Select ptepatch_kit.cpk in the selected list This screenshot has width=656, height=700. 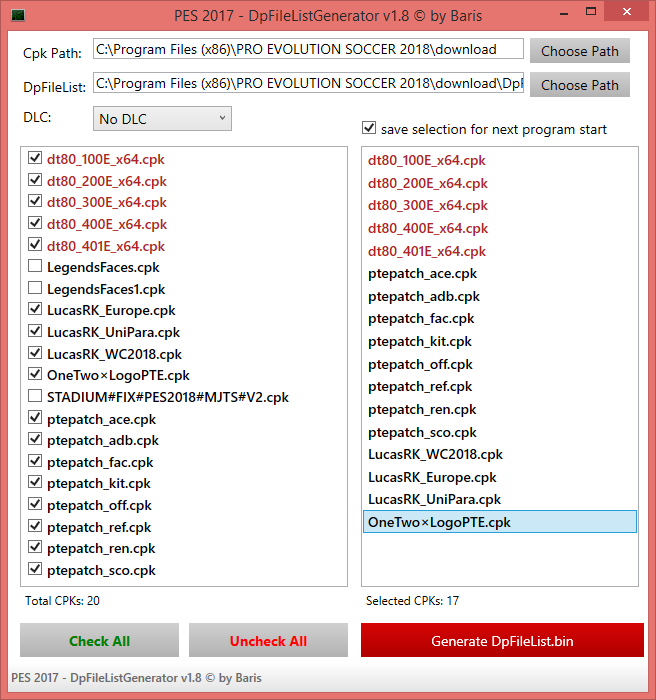coord(500,341)
